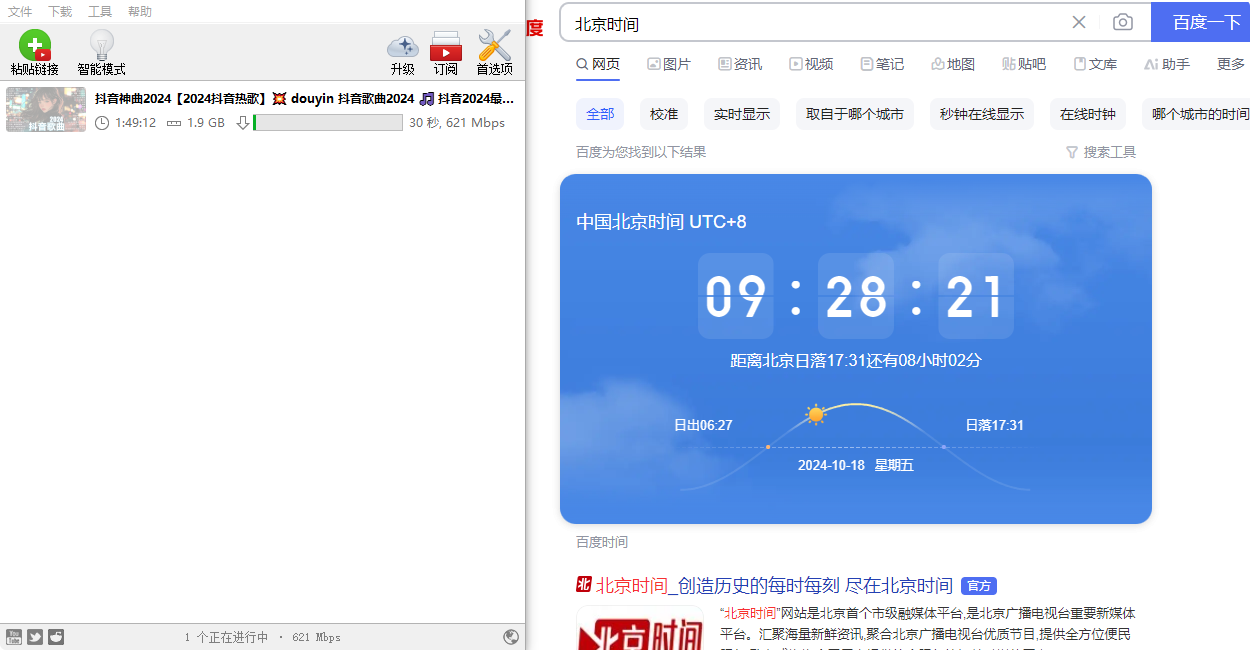Select the downloading video thumbnail
Viewport: 1250px width, 650px height.
[46, 110]
